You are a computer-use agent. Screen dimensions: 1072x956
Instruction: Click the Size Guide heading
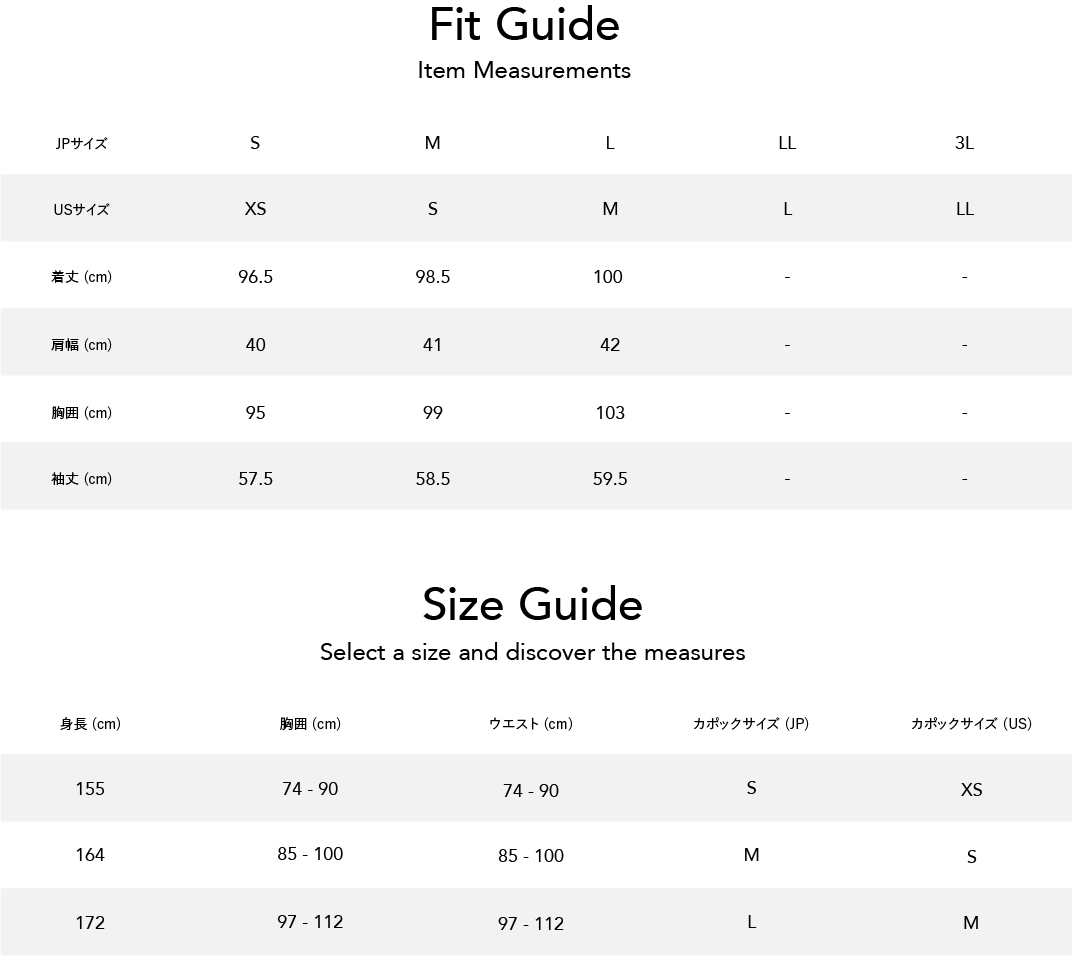[533, 605]
